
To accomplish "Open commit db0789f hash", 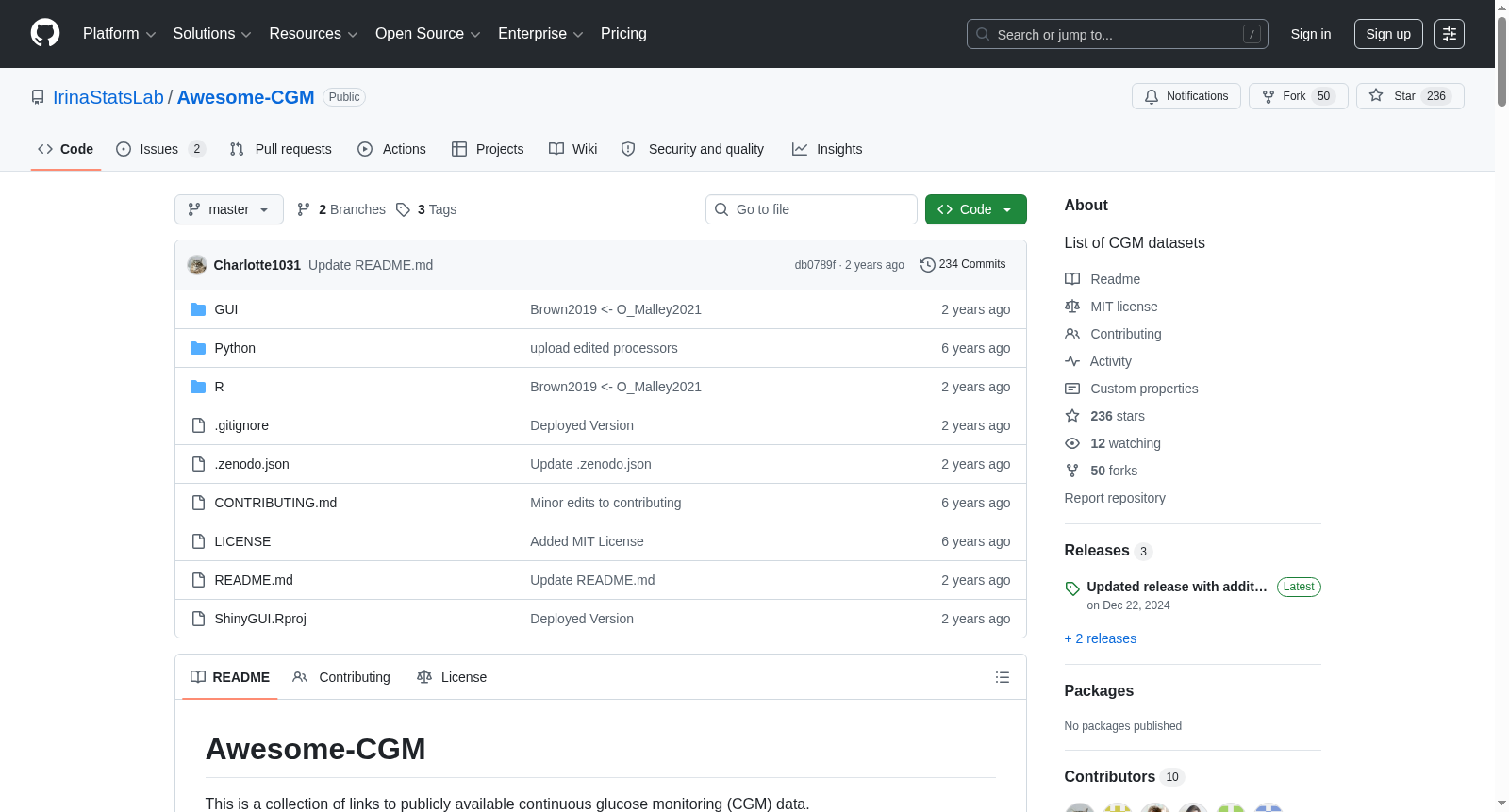I will pos(815,265).
